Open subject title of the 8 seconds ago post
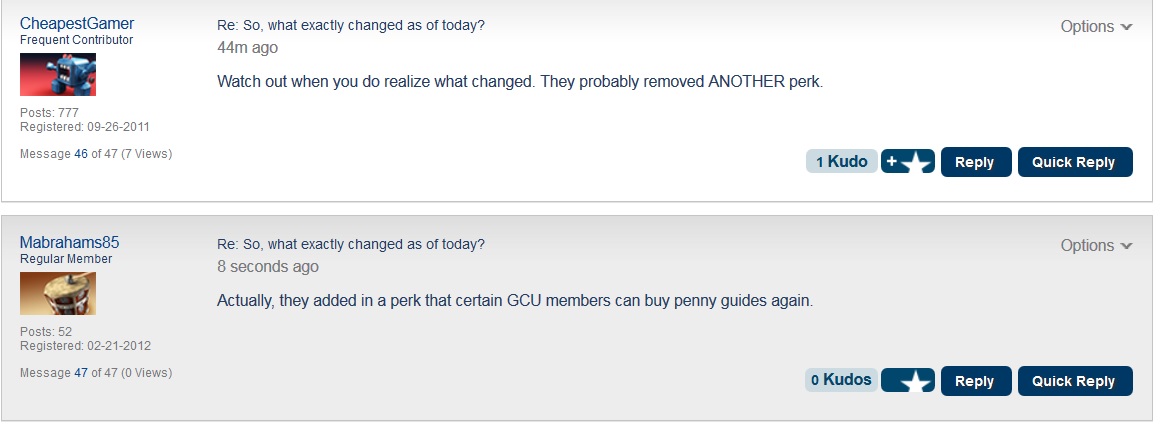The height and width of the screenshot is (426, 1162). [x=351, y=244]
